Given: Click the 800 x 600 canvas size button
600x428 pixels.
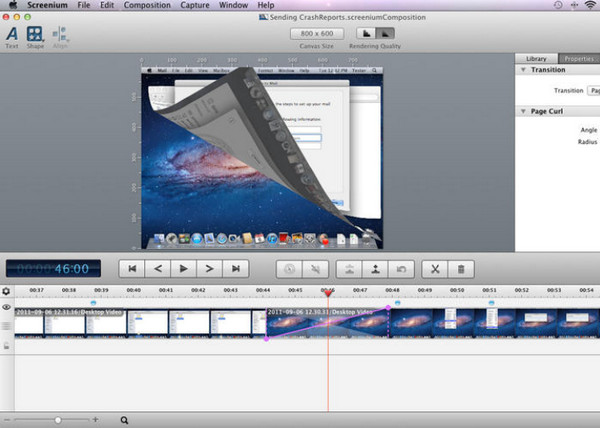Looking at the screenshot, I should click(316, 33).
